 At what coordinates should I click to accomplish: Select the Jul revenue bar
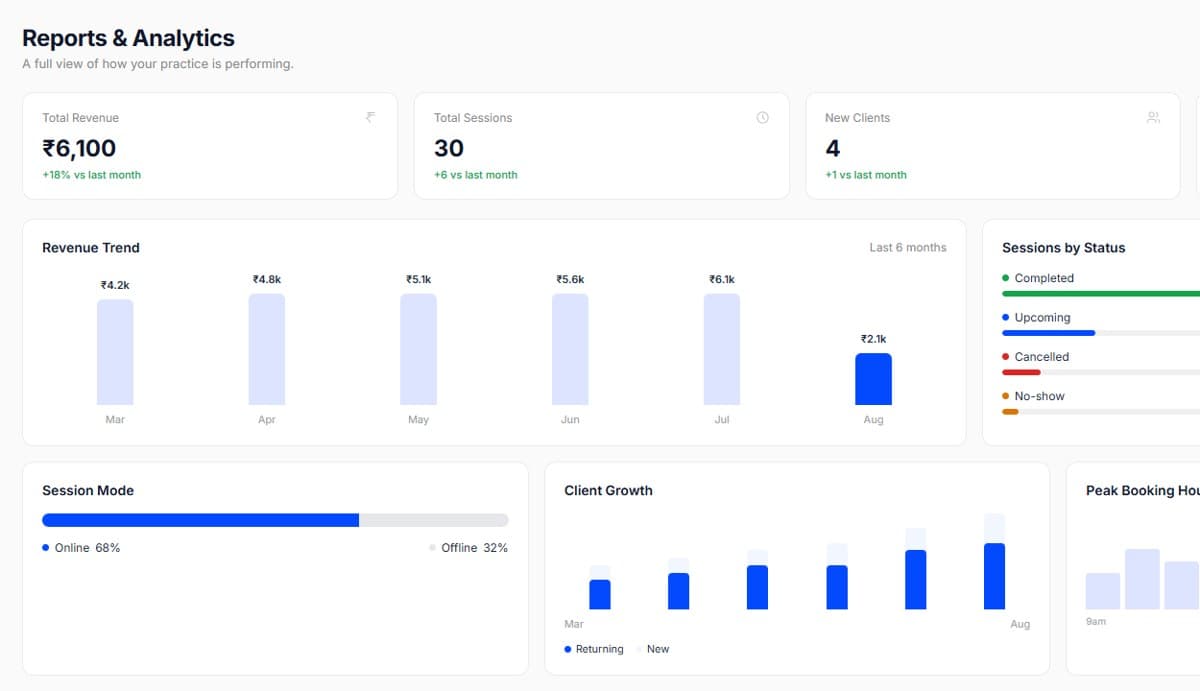click(722, 349)
